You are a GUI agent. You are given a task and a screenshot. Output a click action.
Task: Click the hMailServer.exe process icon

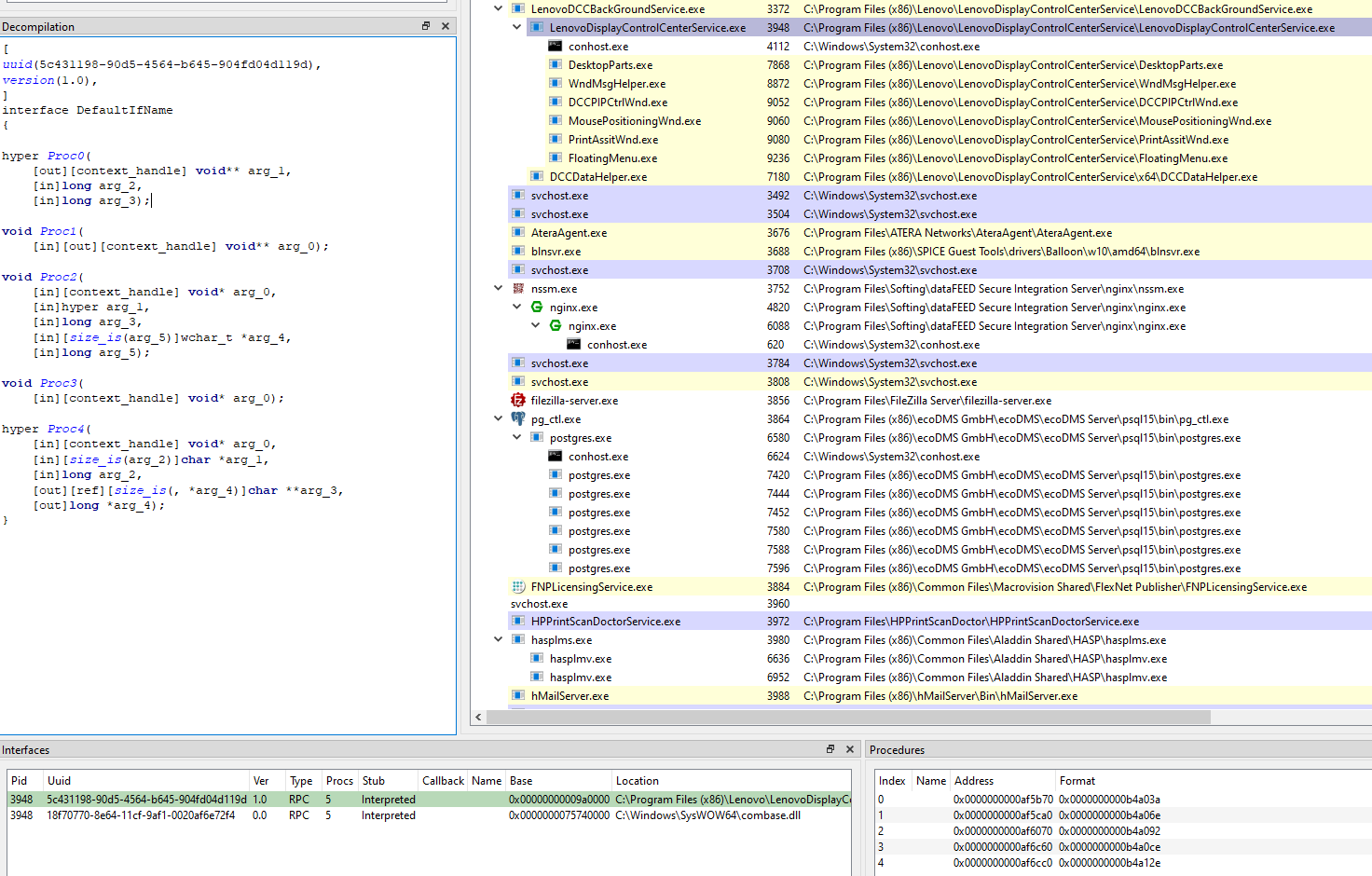tap(516, 695)
